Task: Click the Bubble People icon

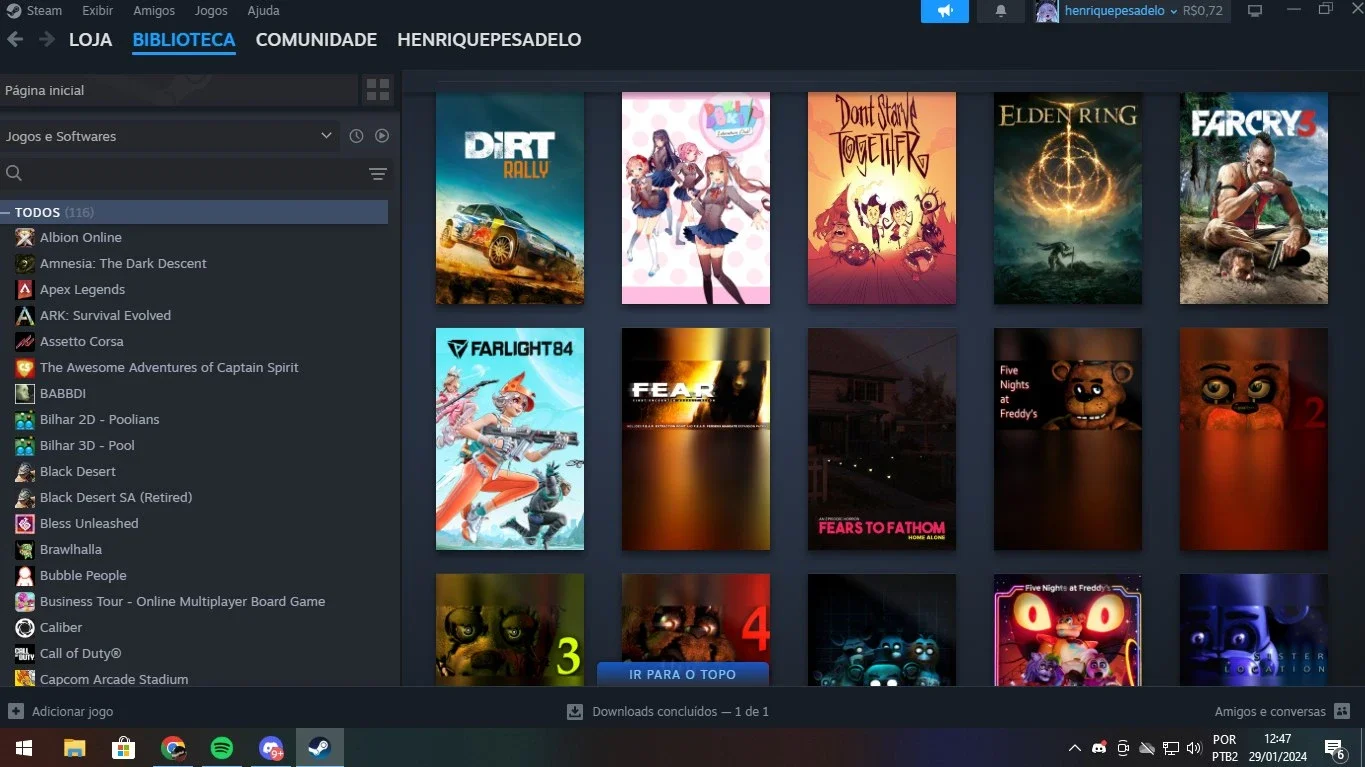Action: [25, 575]
